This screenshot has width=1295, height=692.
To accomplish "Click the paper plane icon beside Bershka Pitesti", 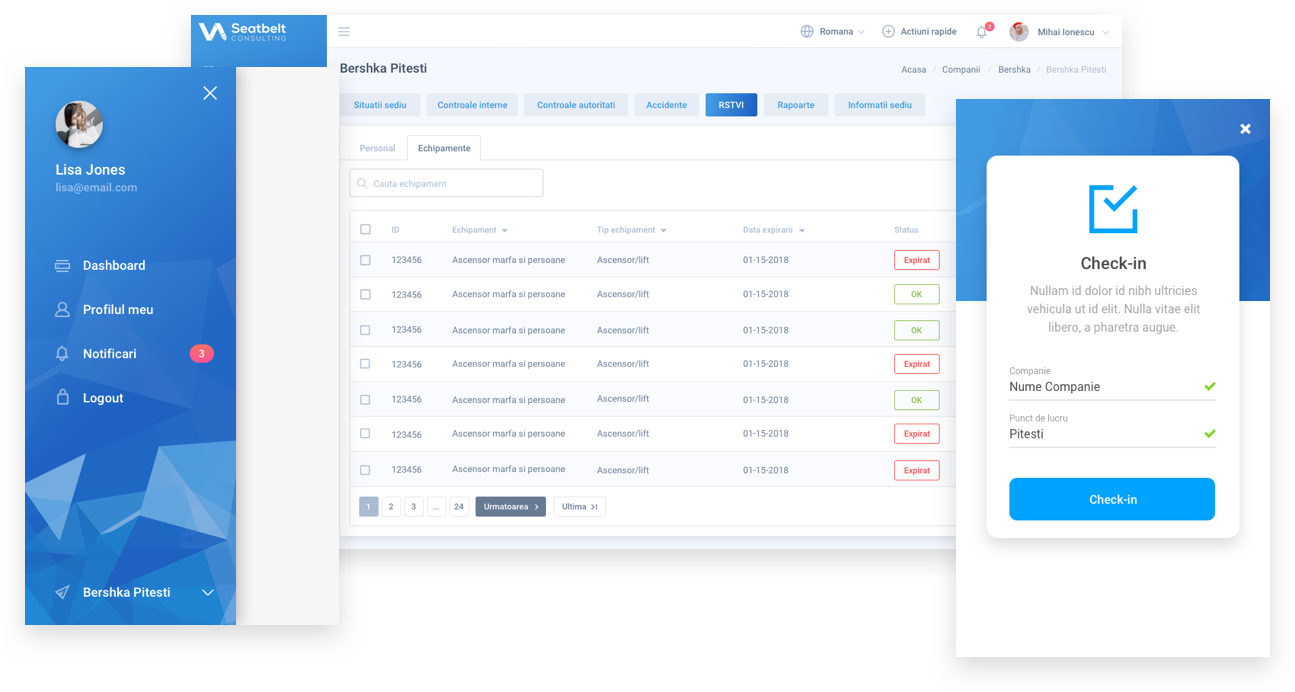I will point(62,593).
